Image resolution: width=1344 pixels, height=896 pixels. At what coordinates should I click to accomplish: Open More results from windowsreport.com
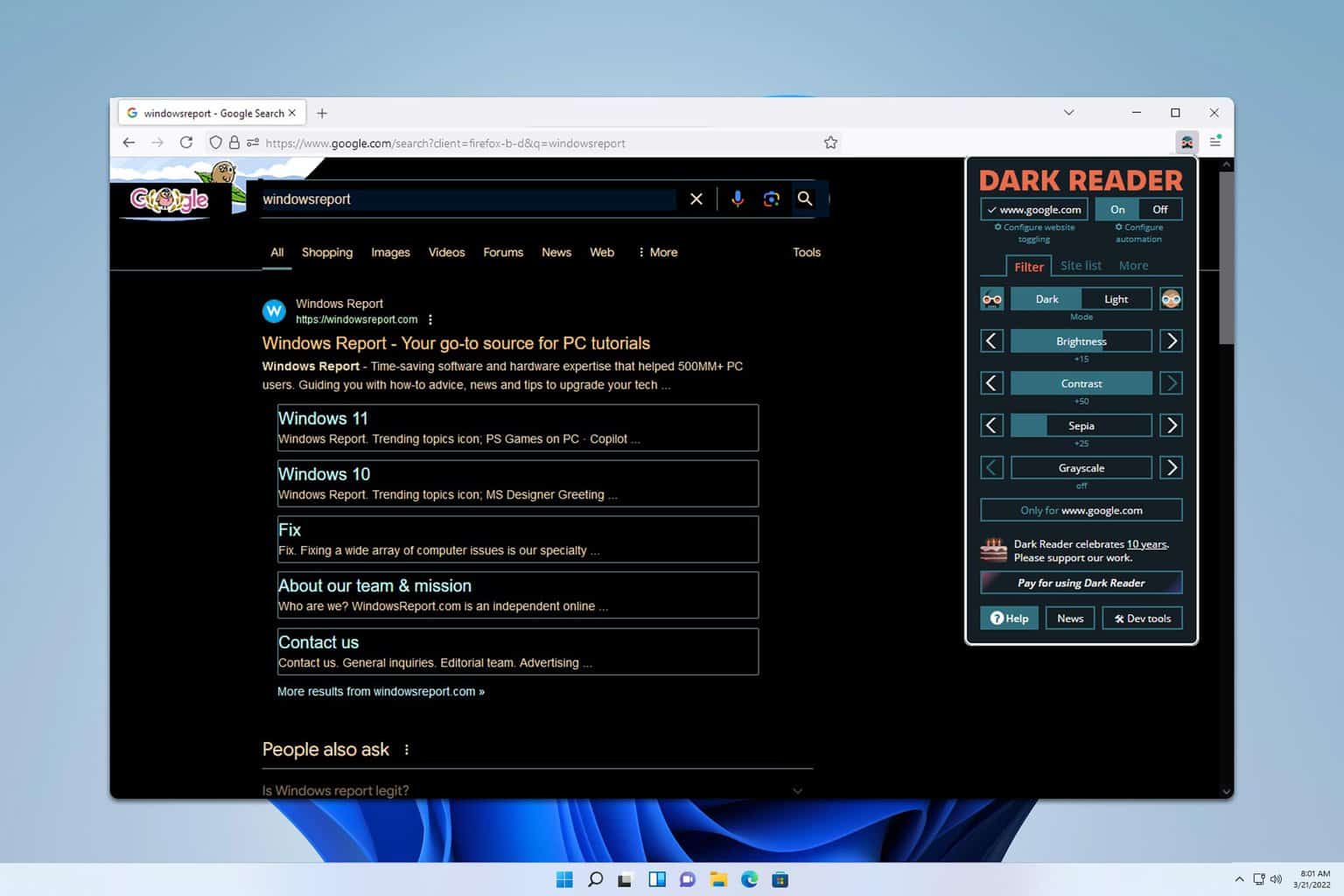[x=381, y=691]
